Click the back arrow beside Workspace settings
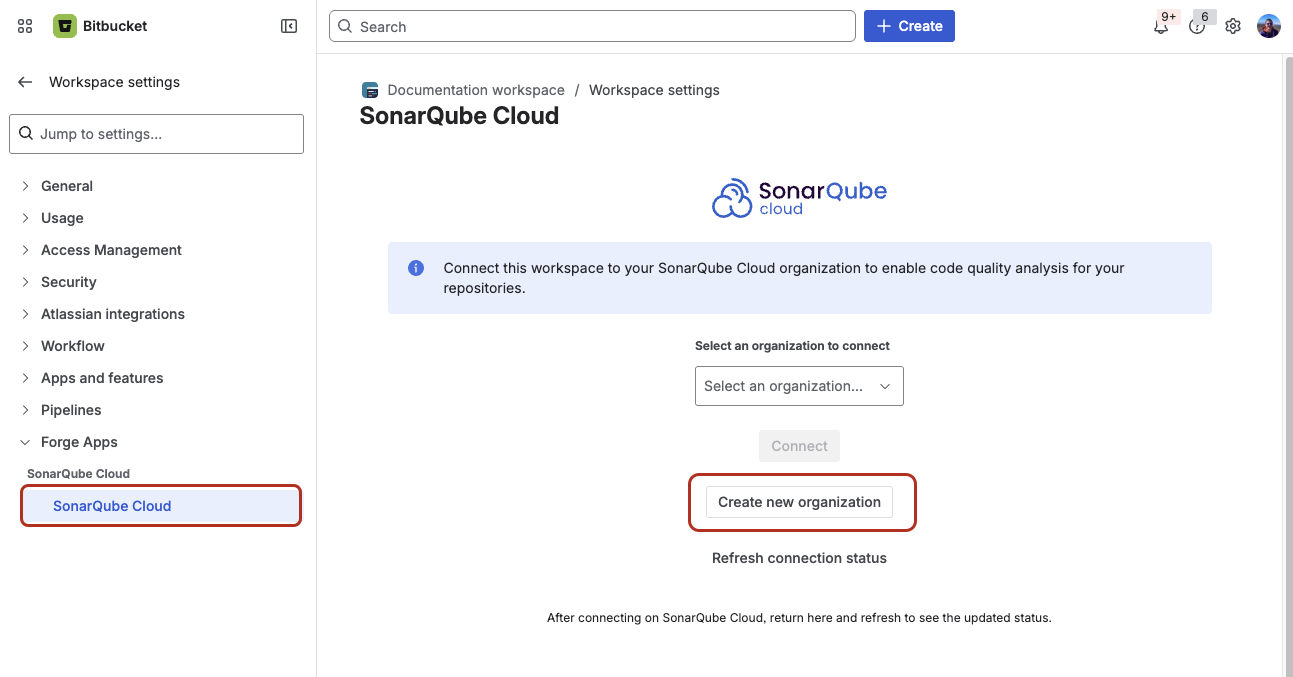 25,82
